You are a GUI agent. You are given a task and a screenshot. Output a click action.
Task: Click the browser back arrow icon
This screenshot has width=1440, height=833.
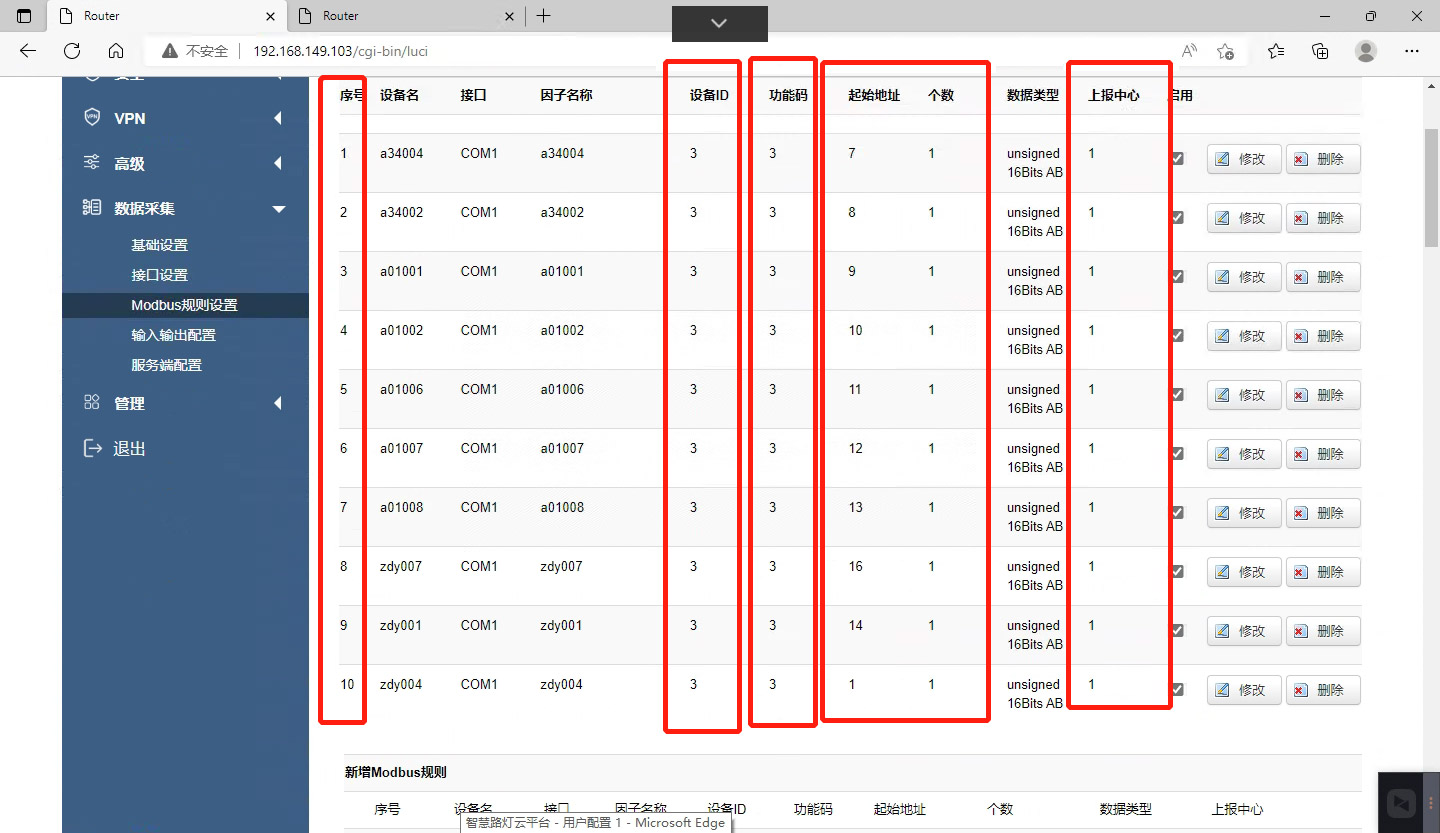pos(28,51)
